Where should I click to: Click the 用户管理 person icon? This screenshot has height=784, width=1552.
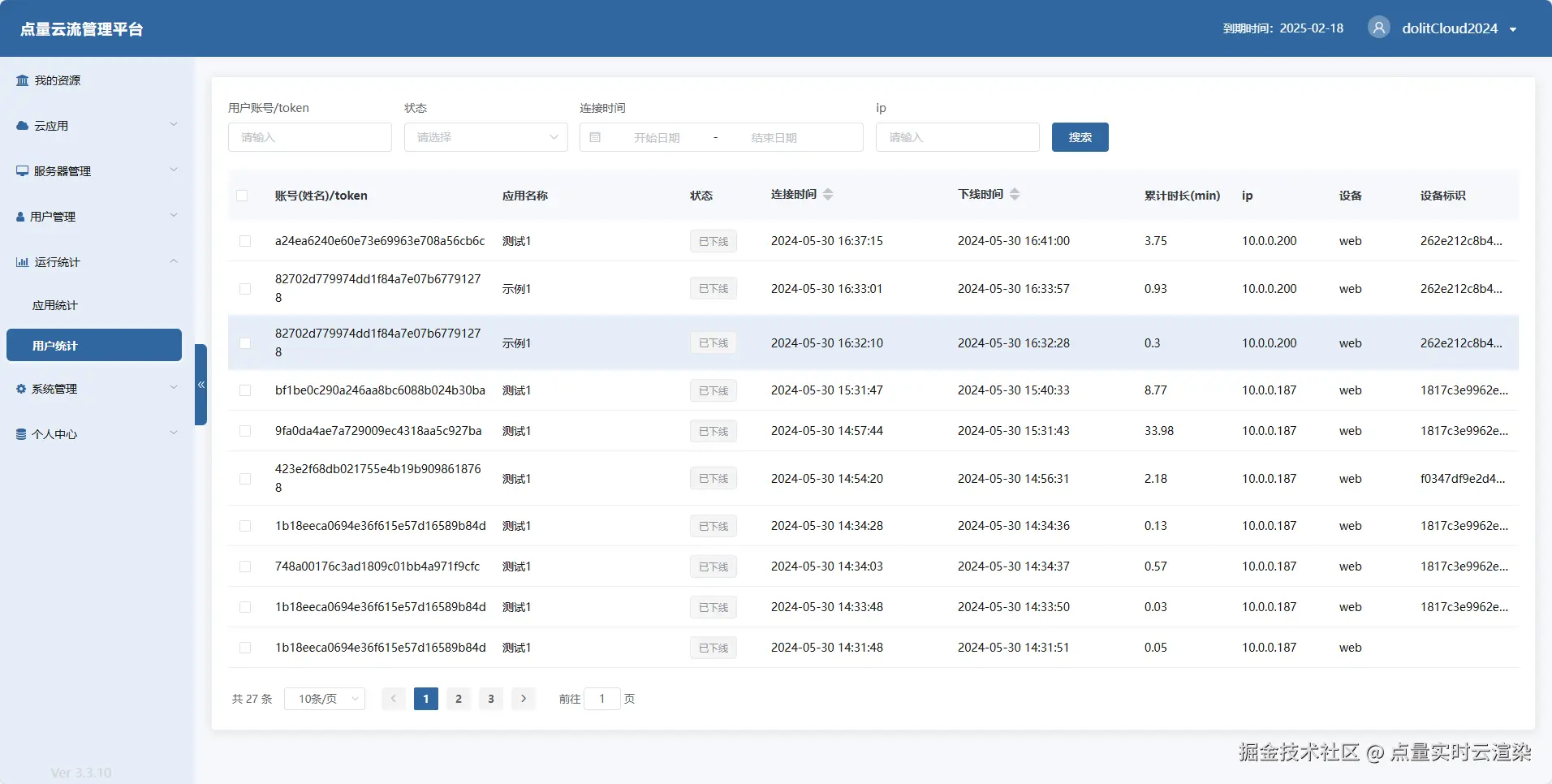[x=20, y=217]
